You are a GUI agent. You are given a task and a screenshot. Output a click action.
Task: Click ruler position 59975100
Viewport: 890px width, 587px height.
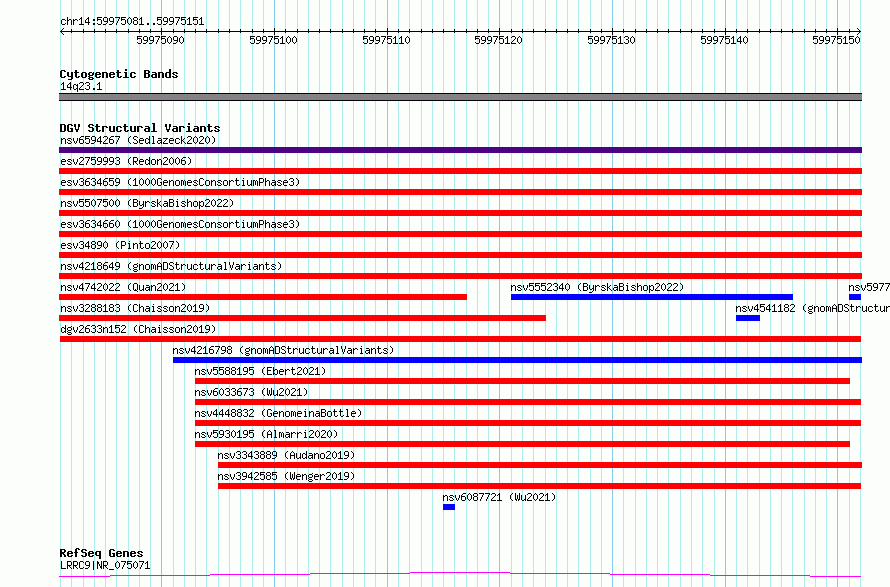(273, 40)
